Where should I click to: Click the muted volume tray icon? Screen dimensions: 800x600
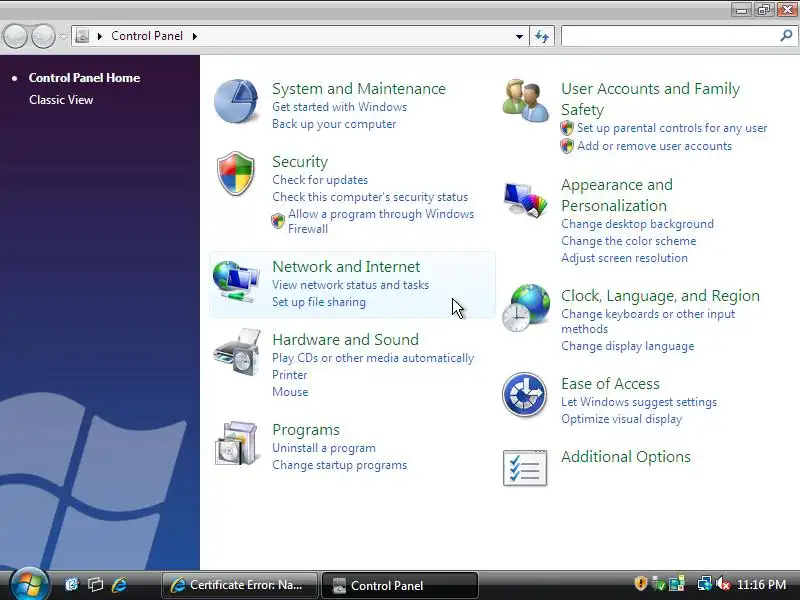click(x=723, y=584)
